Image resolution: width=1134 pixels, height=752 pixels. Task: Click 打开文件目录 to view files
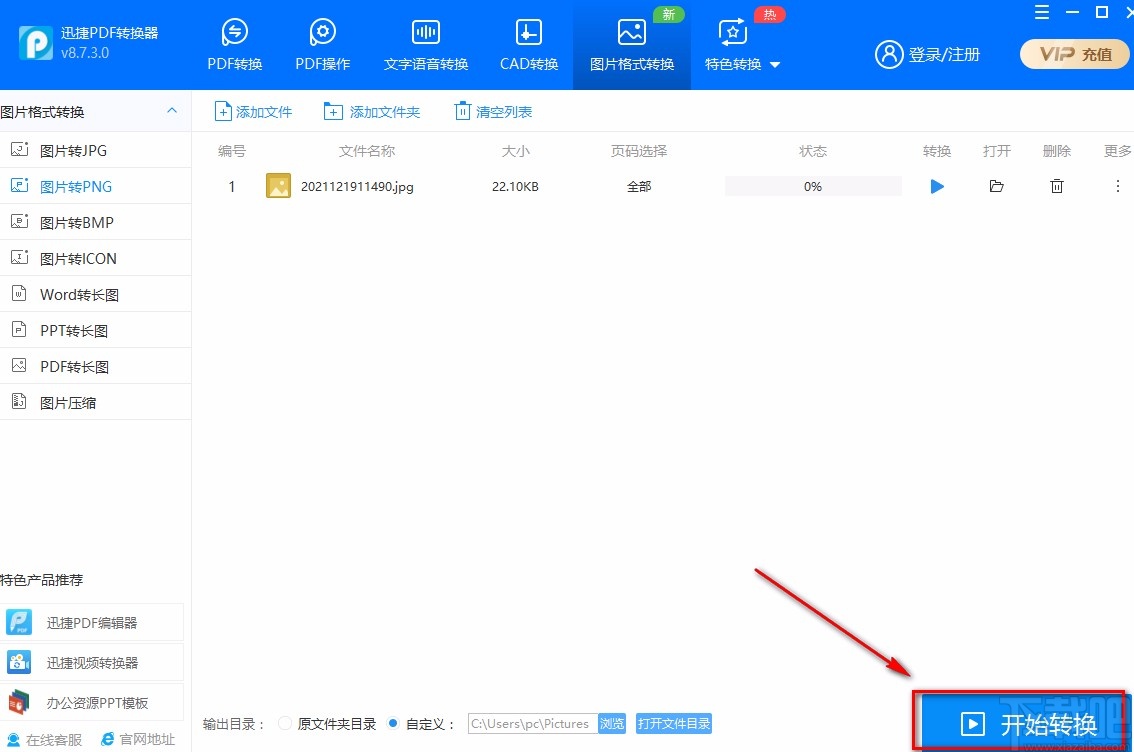pyautogui.click(x=674, y=723)
